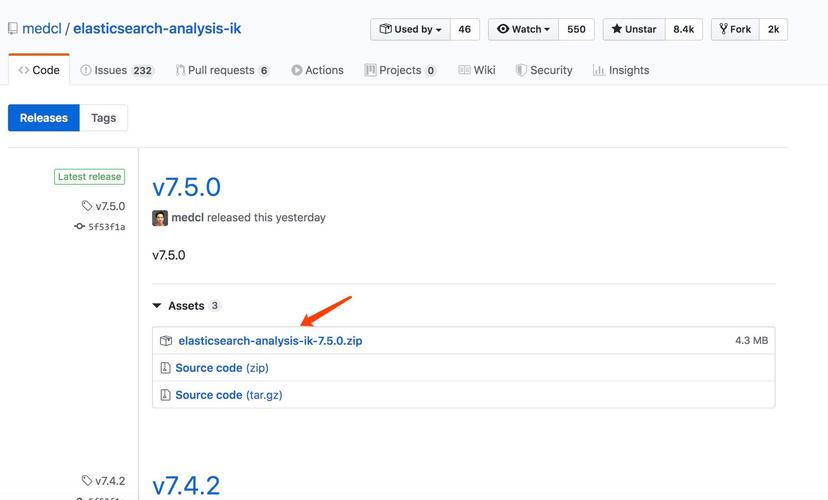Switch to the Tags view

tap(104, 118)
